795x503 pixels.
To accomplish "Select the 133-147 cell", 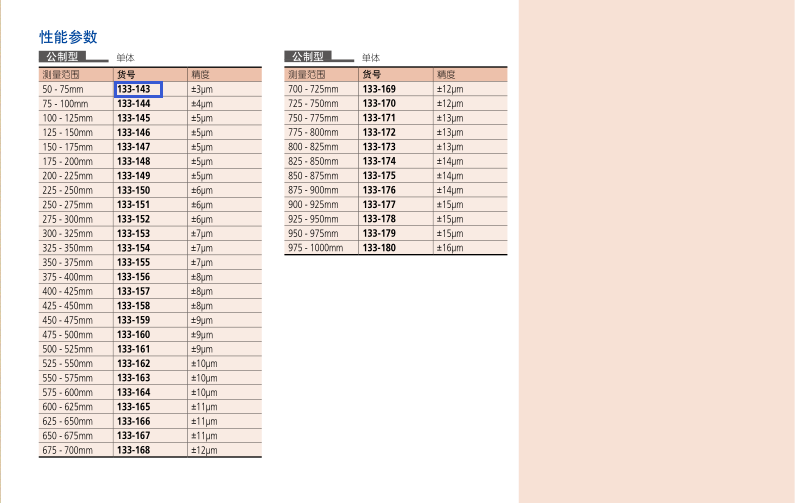I will [133, 147].
